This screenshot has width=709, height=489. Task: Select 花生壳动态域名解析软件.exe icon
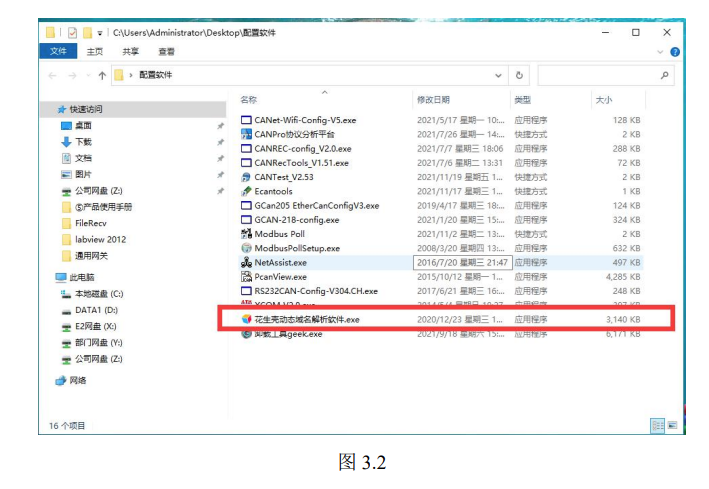246,319
